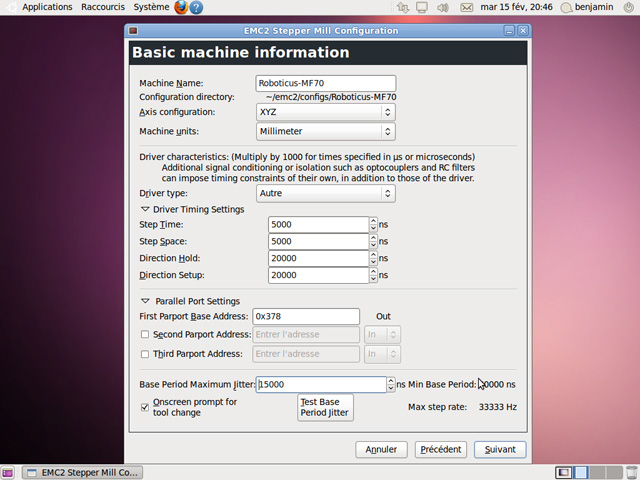
Task: Click the display monitor tray icon
Action: coord(422,7)
